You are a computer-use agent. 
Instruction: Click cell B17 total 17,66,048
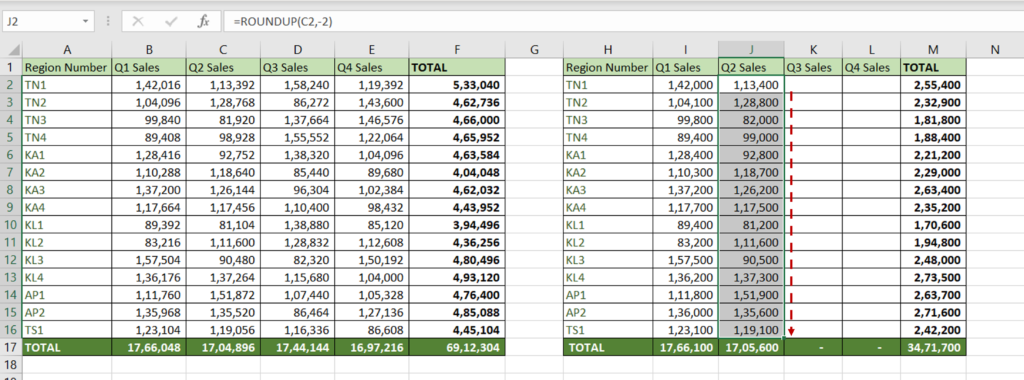pyautogui.click(x=149, y=348)
